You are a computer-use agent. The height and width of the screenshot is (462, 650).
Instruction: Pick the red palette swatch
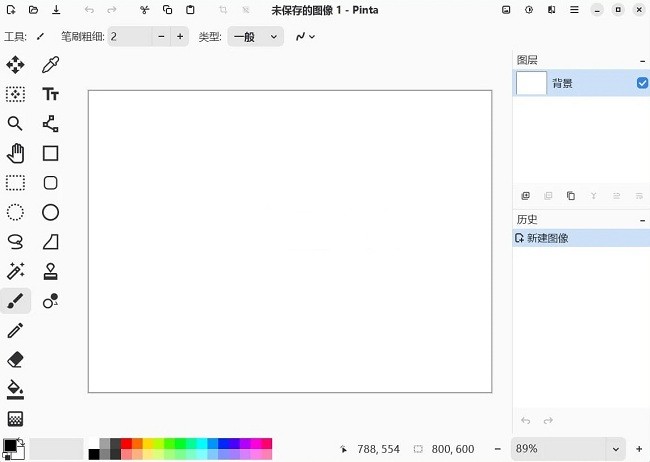pyautogui.click(x=126, y=443)
